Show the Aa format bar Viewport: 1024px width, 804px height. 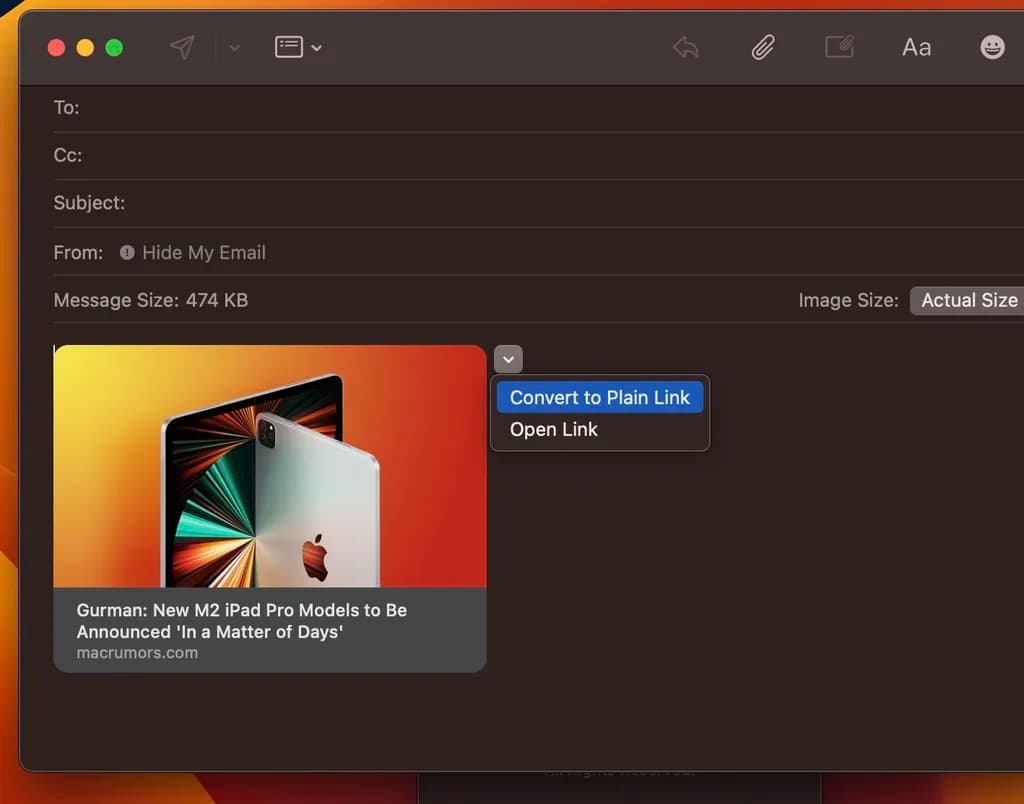pyautogui.click(x=916, y=47)
